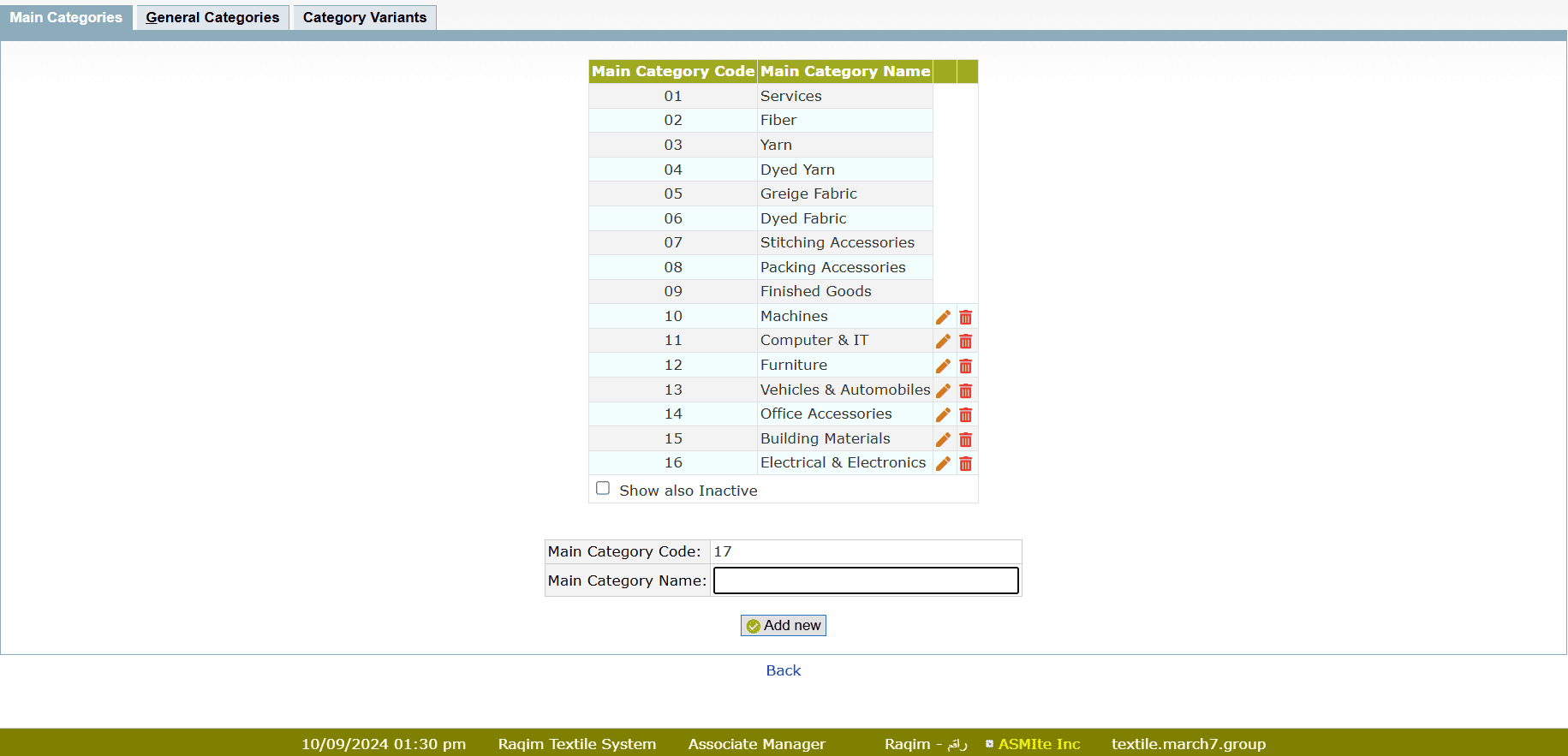Delete the Computer & IT category
This screenshot has height=756, width=1568.
(x=966, y=342)
